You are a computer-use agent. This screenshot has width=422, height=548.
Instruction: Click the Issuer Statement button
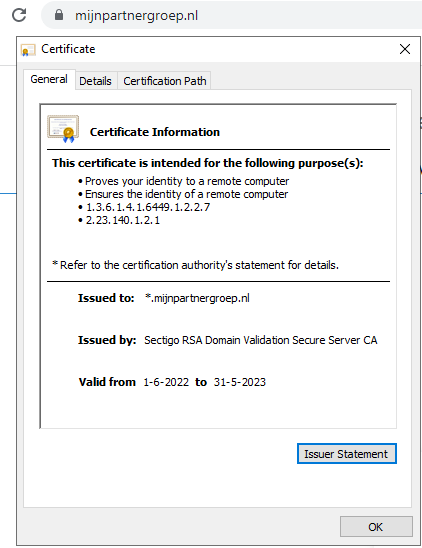[346, 454]
